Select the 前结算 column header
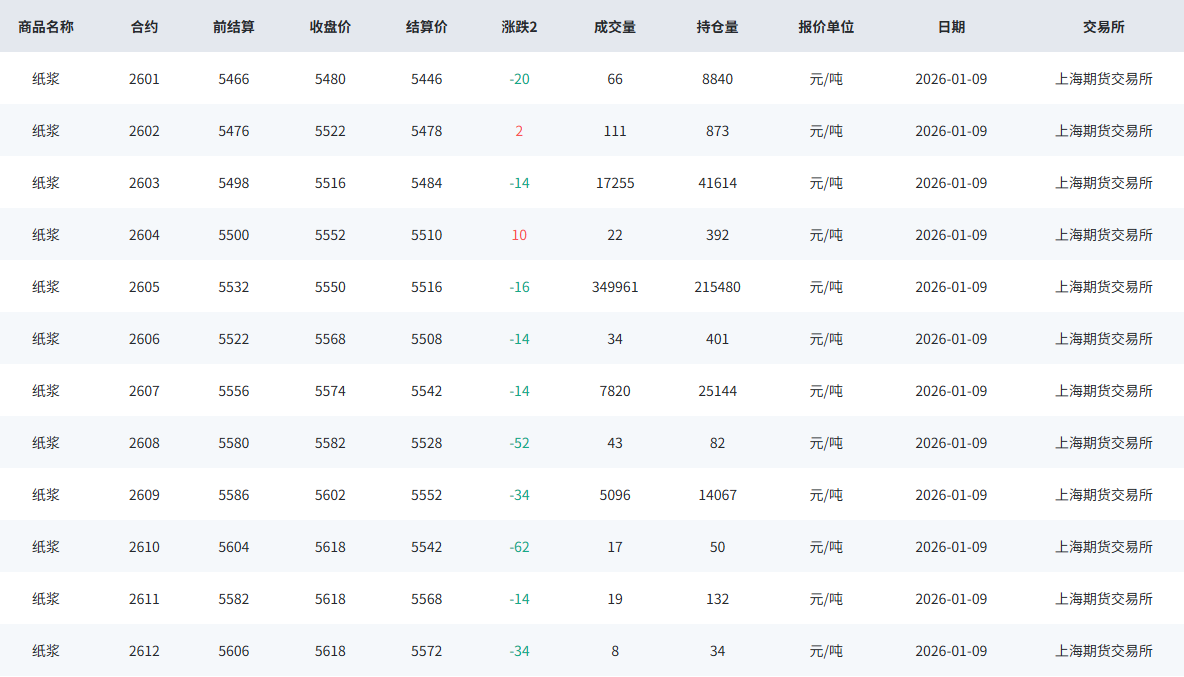This screenshot has width=1184, height=677. pos(234,27)
